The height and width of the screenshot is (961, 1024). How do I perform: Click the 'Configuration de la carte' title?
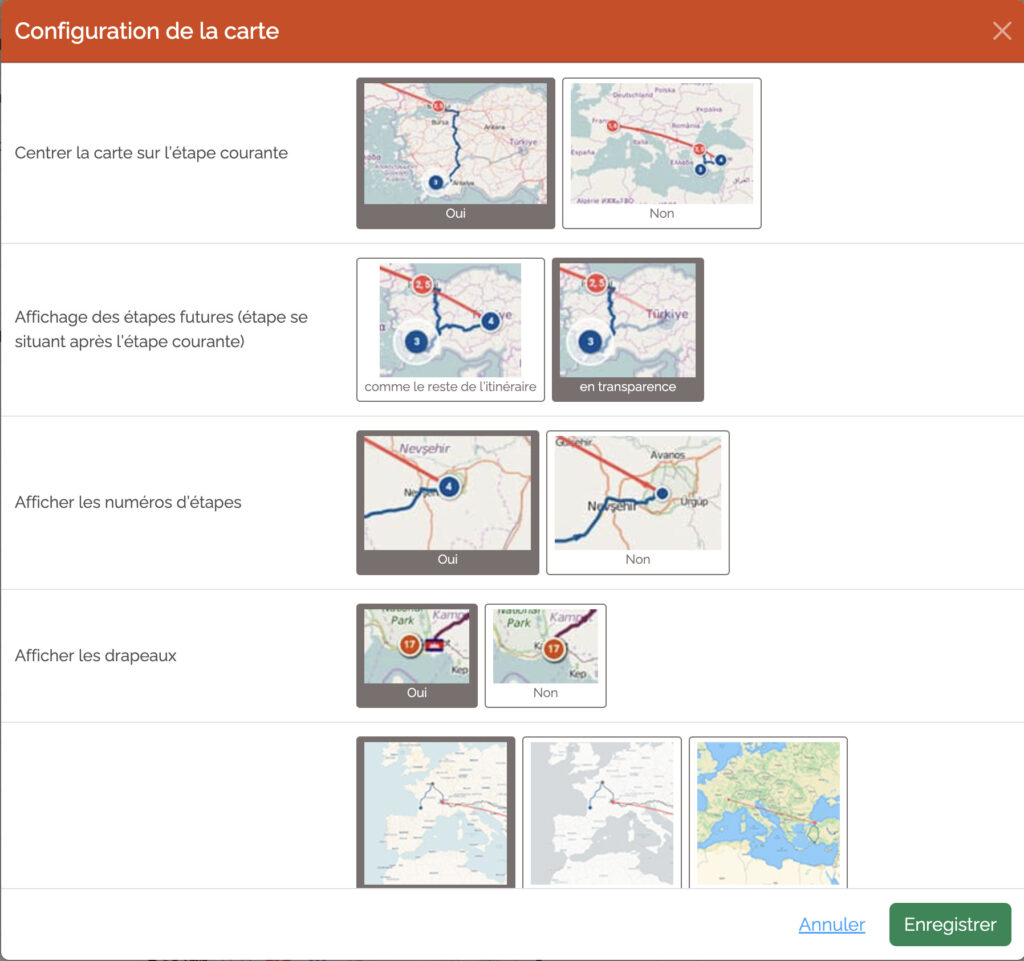pyautogui.click(x=147, y=31)
